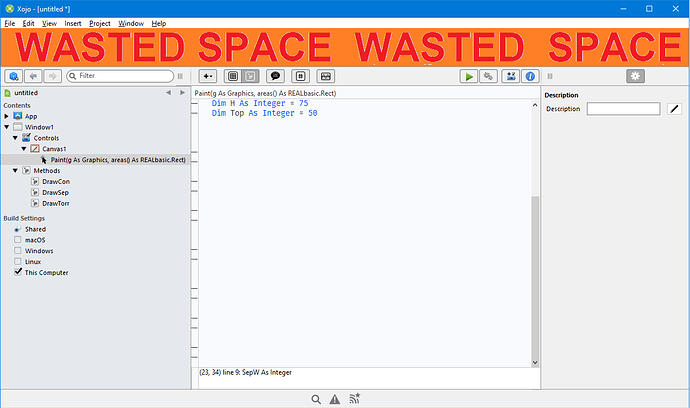Show the Issues warning triangle panel
Screen dimensions: 690x408
pyautogui.click(x=335, y=399)
